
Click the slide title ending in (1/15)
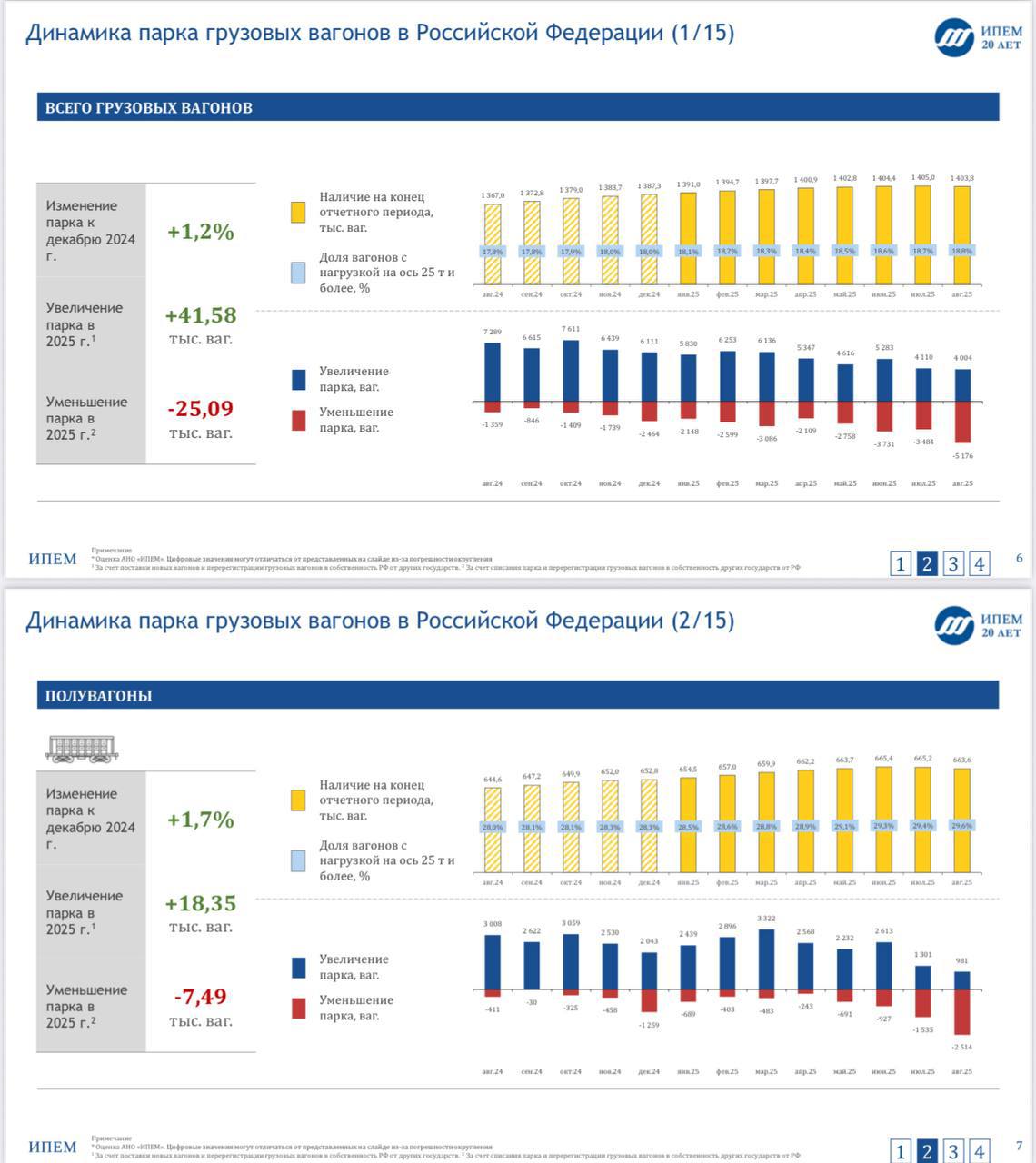pos(380,33)
